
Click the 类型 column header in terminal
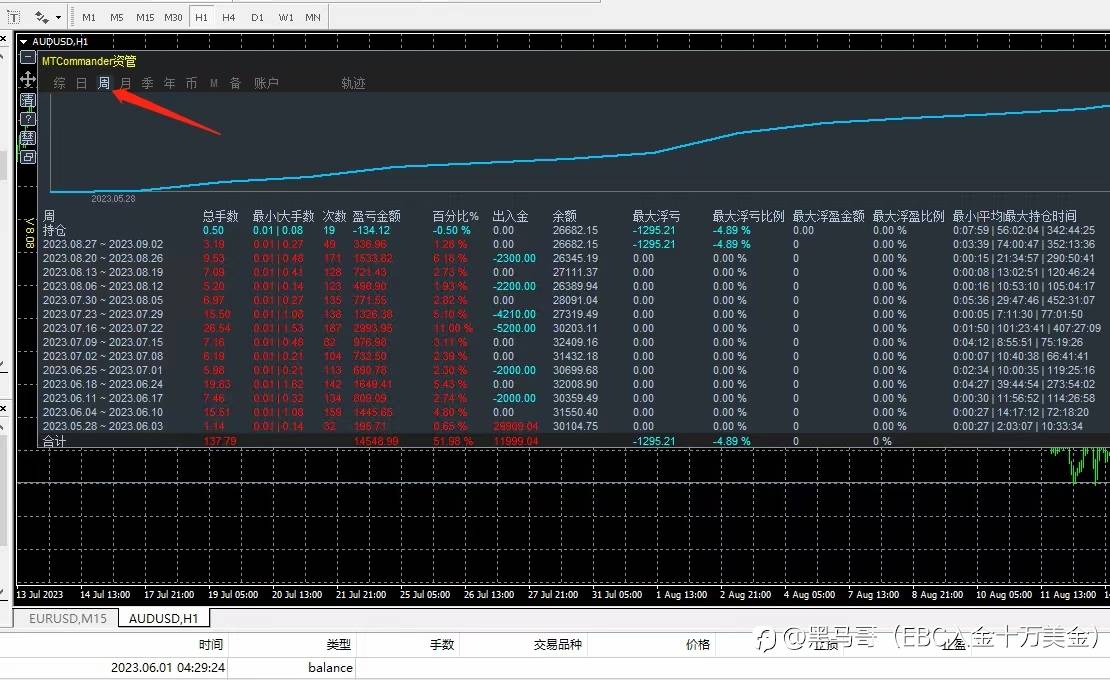338,644
